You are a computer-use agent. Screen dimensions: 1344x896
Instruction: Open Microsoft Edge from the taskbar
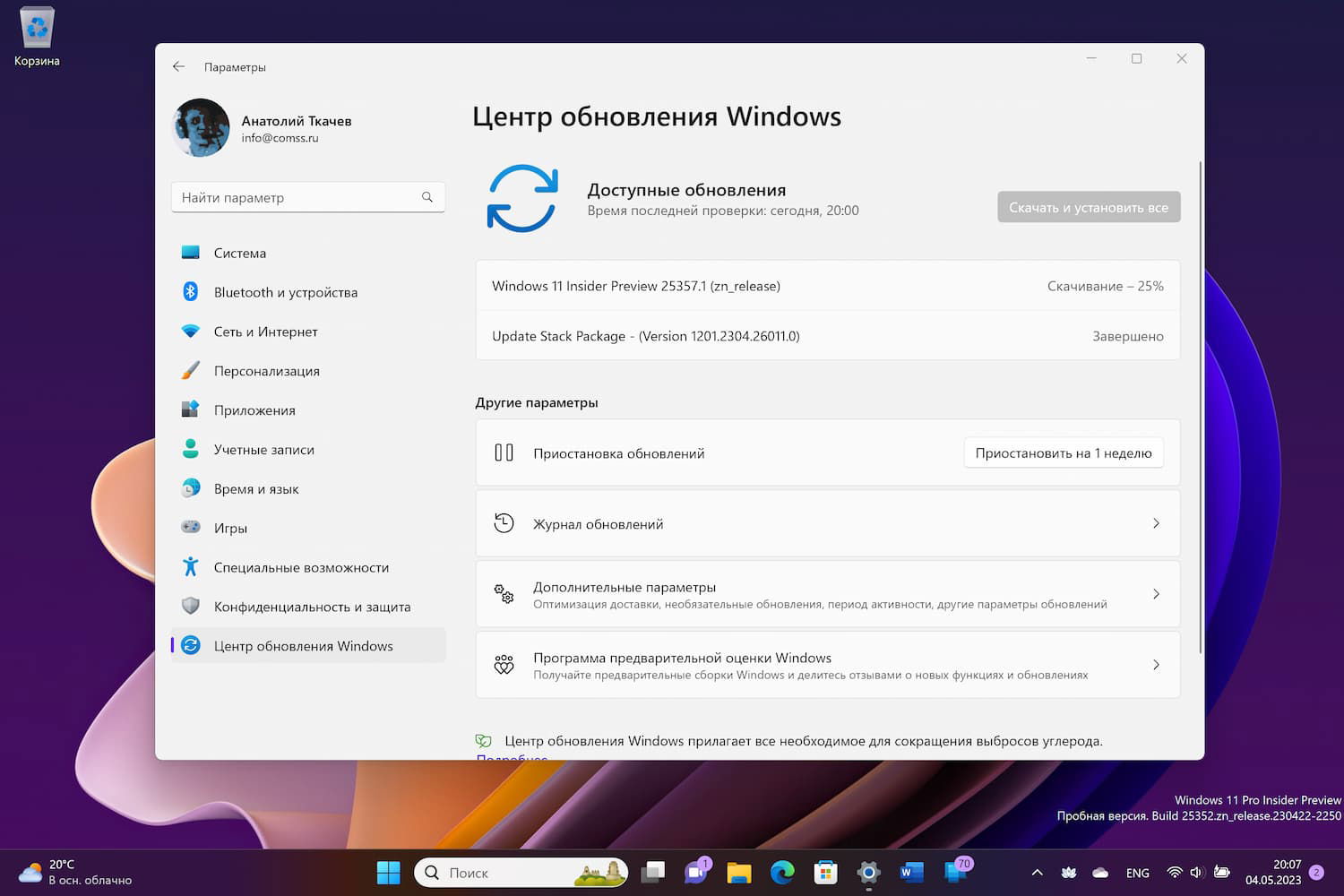(781, 872)
